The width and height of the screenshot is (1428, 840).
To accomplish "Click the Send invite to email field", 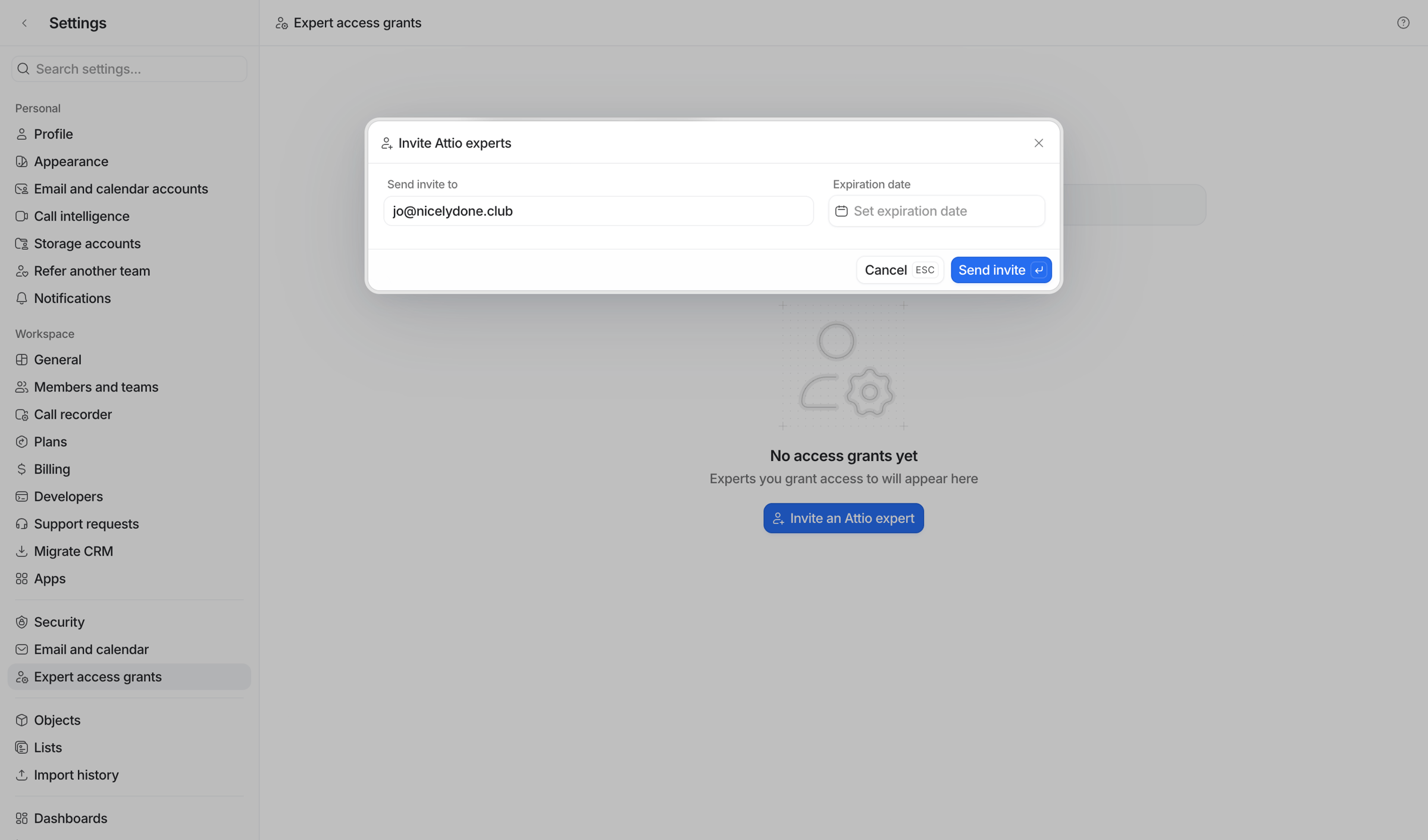I will [598, 211].
